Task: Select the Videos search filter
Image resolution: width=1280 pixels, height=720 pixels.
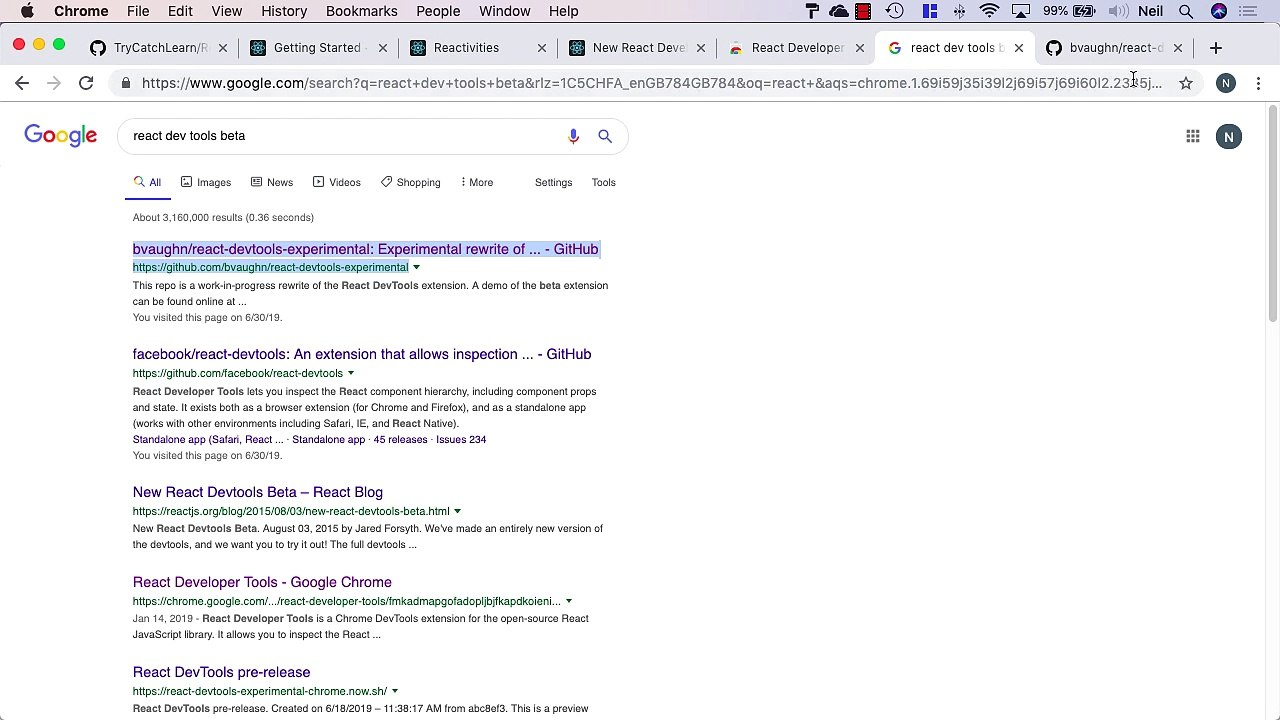Action: coord(336,182)
